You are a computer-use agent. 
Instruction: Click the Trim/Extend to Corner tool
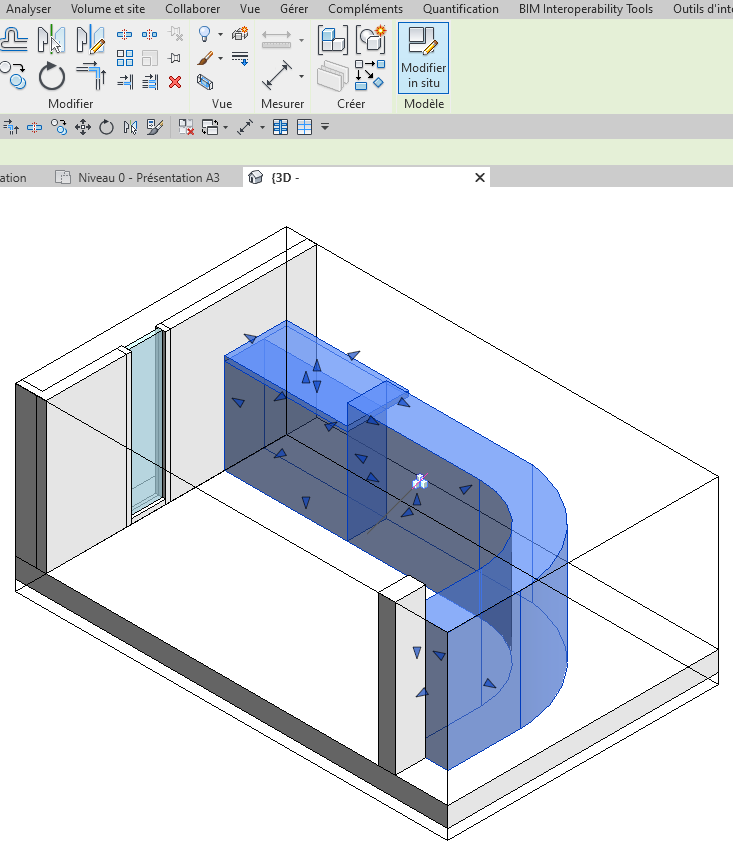pyautogui.click(x=90, y=76)
